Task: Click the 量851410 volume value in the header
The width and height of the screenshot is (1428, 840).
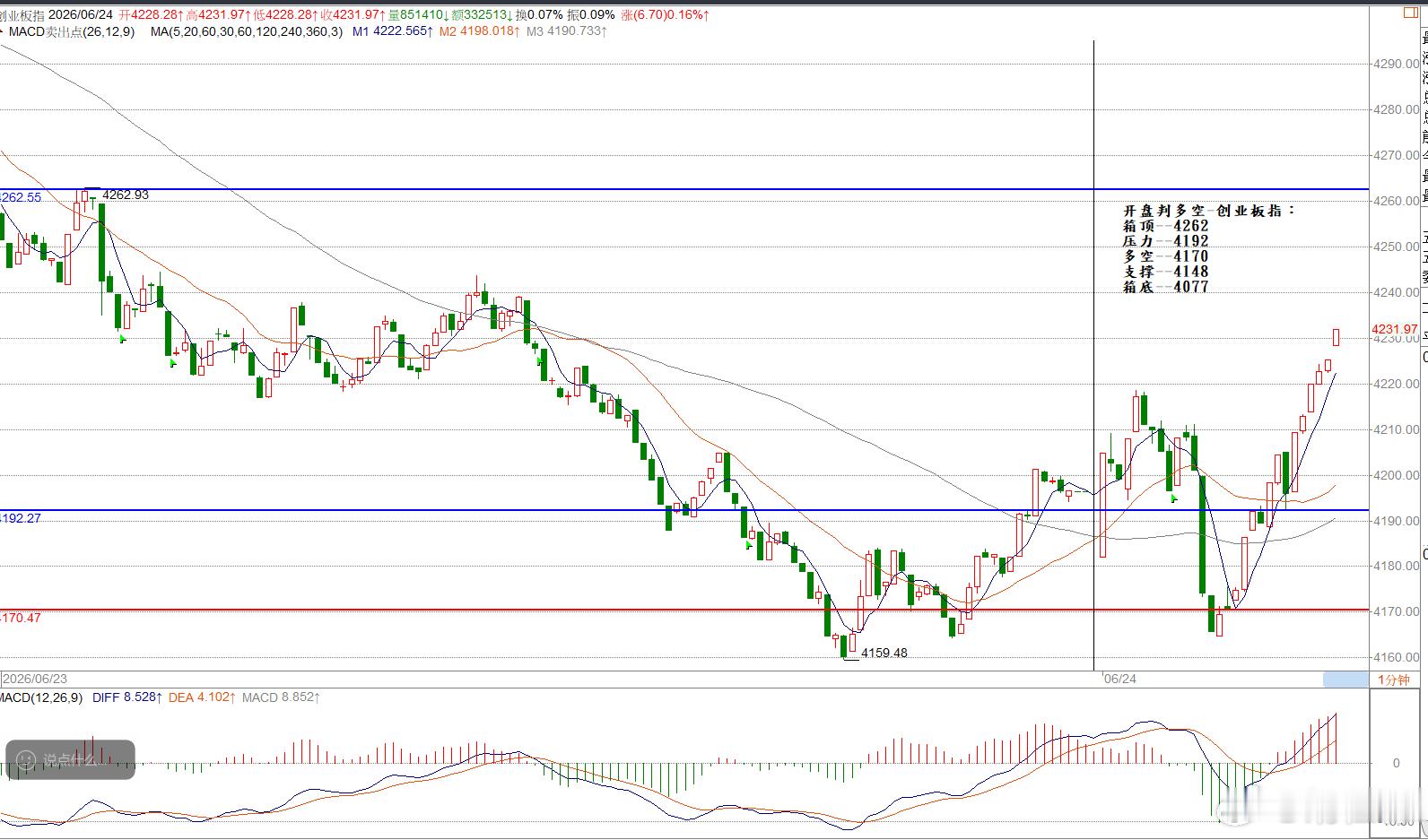Action: point(417,15)
